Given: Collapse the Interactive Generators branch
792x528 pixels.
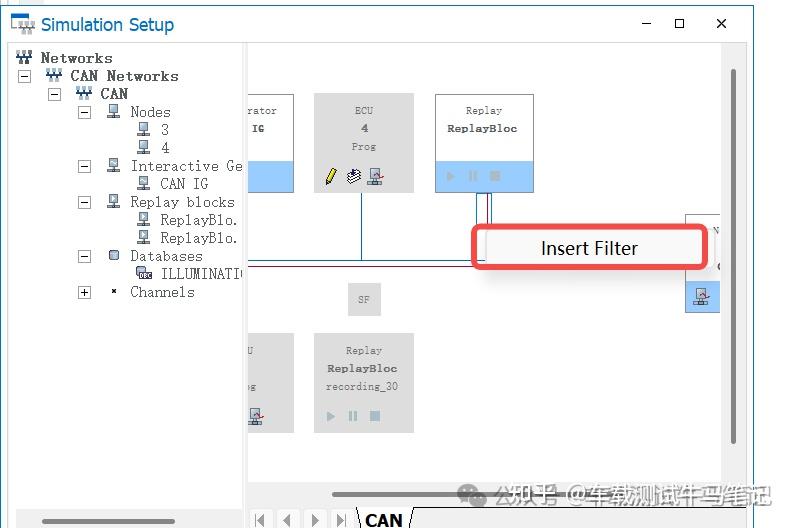Looking at the screenshot, I should point(84,166).
